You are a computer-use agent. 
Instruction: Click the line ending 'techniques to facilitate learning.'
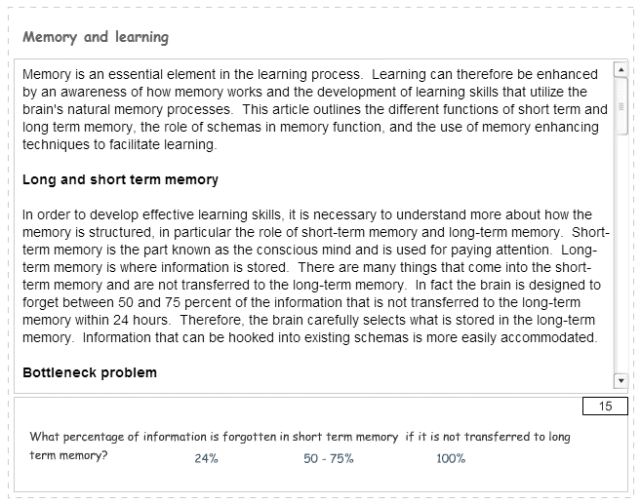[118, 144]
